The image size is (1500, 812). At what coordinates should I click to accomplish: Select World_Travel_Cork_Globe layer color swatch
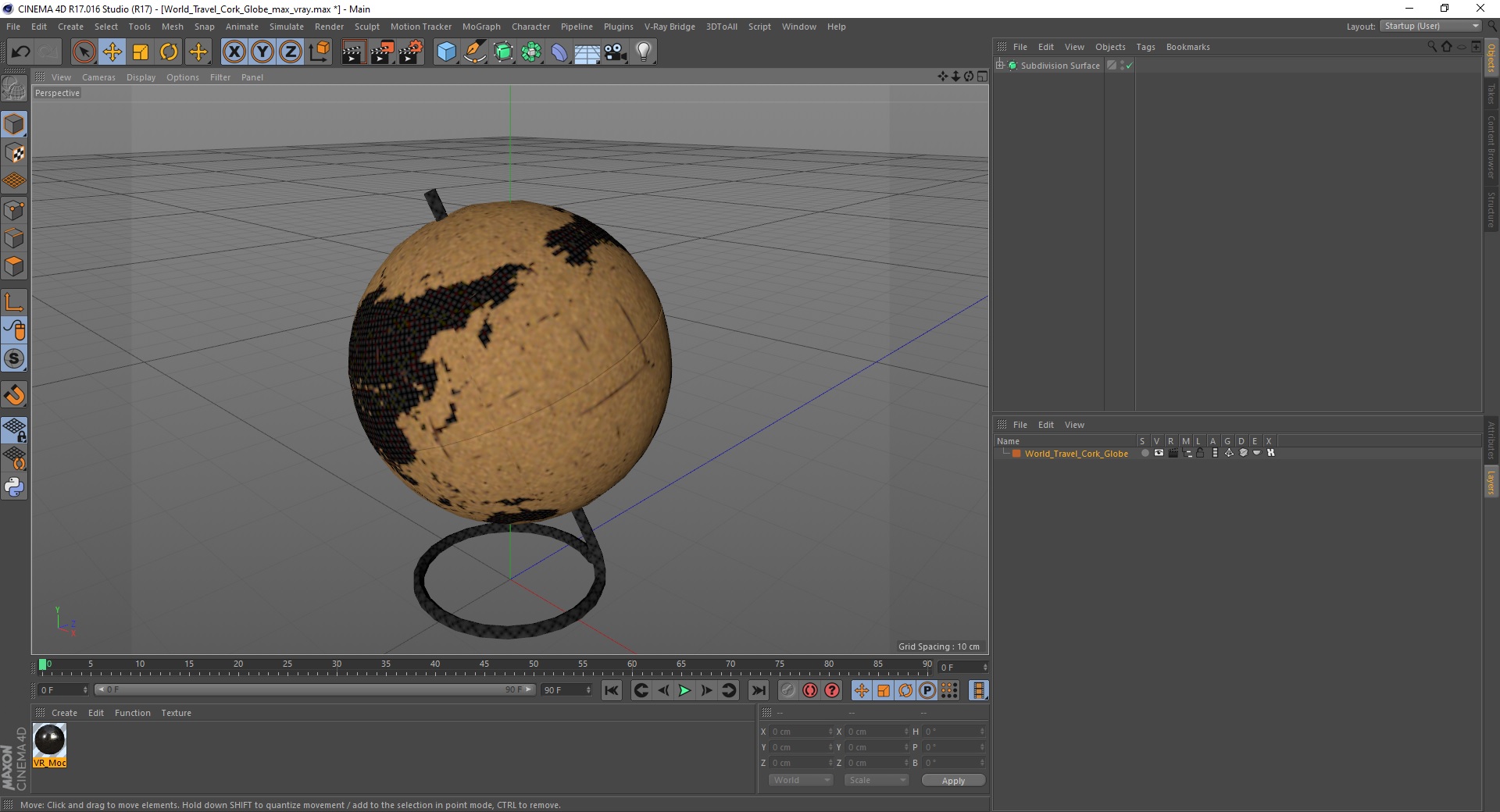(1016, 454)
